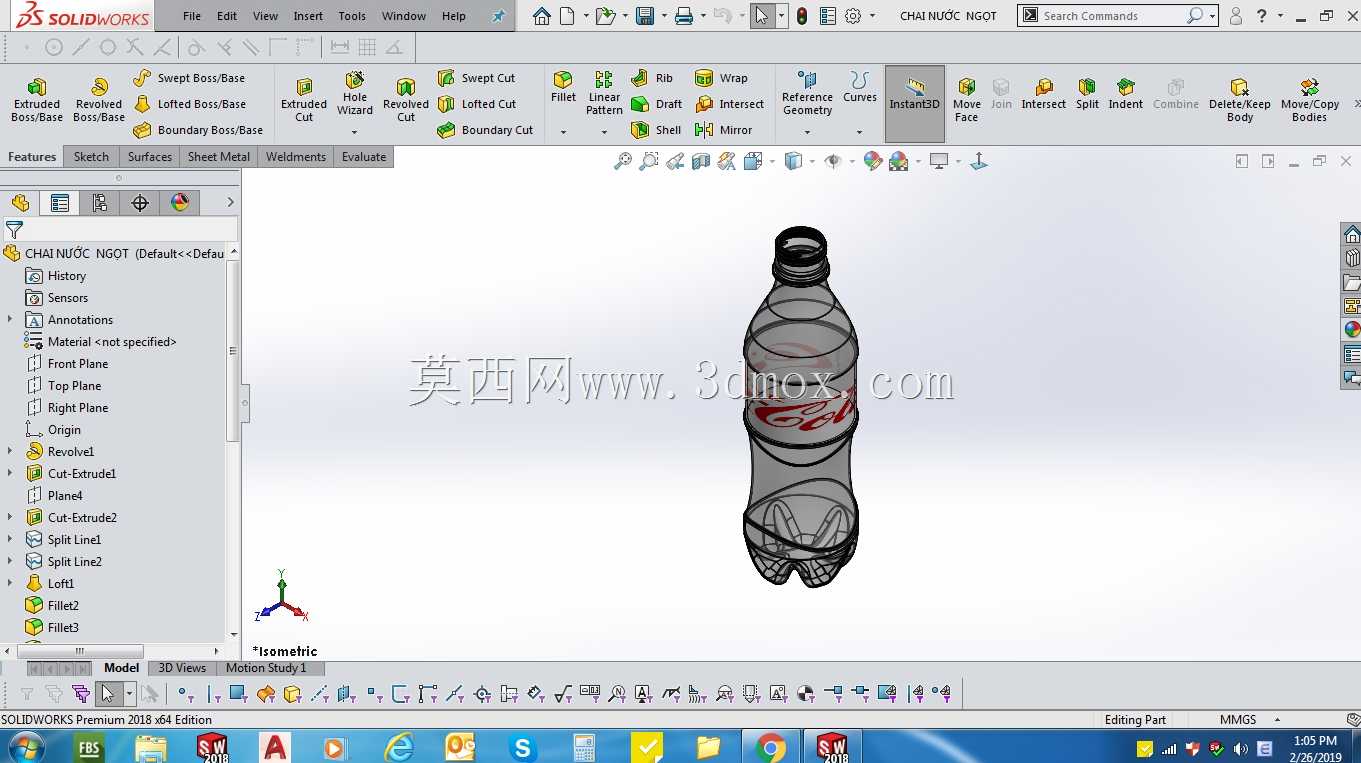This screenshot has height=763, width=1361.
Task: Select the Revolved Boss/Base tool
Action: 99,100
